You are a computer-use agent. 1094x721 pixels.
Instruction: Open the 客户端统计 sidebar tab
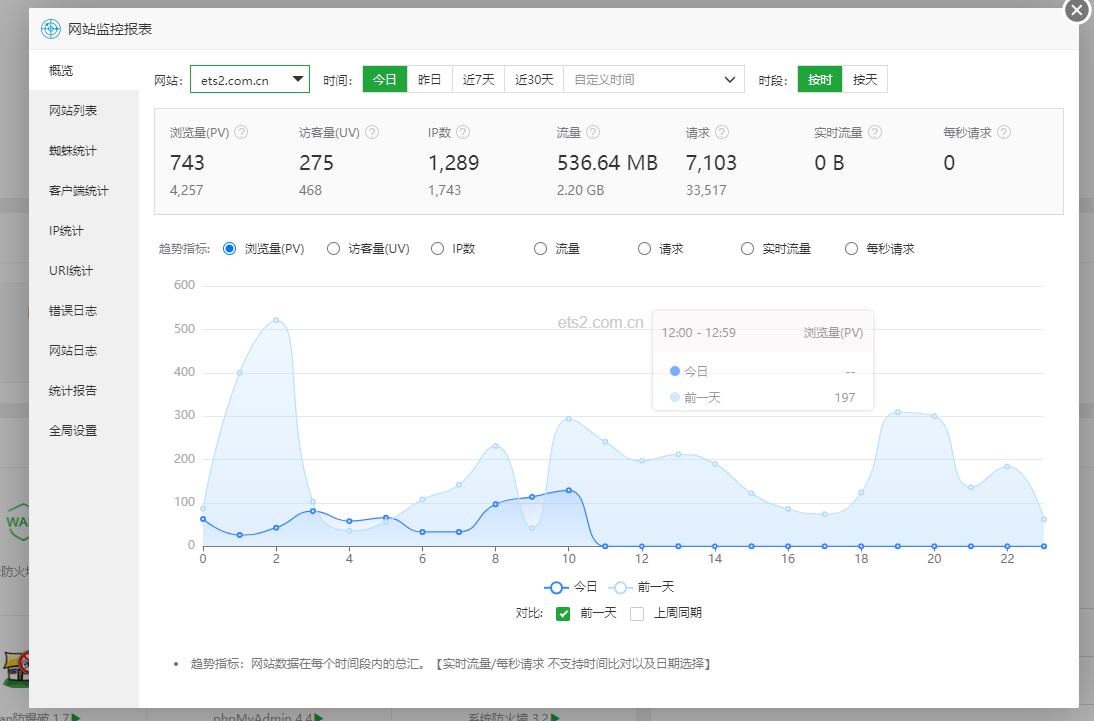(x=84, y=191)
